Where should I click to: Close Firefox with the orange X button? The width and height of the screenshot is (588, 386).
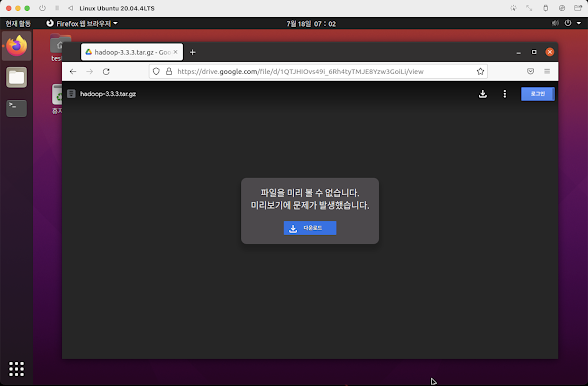tap(550, 52)
